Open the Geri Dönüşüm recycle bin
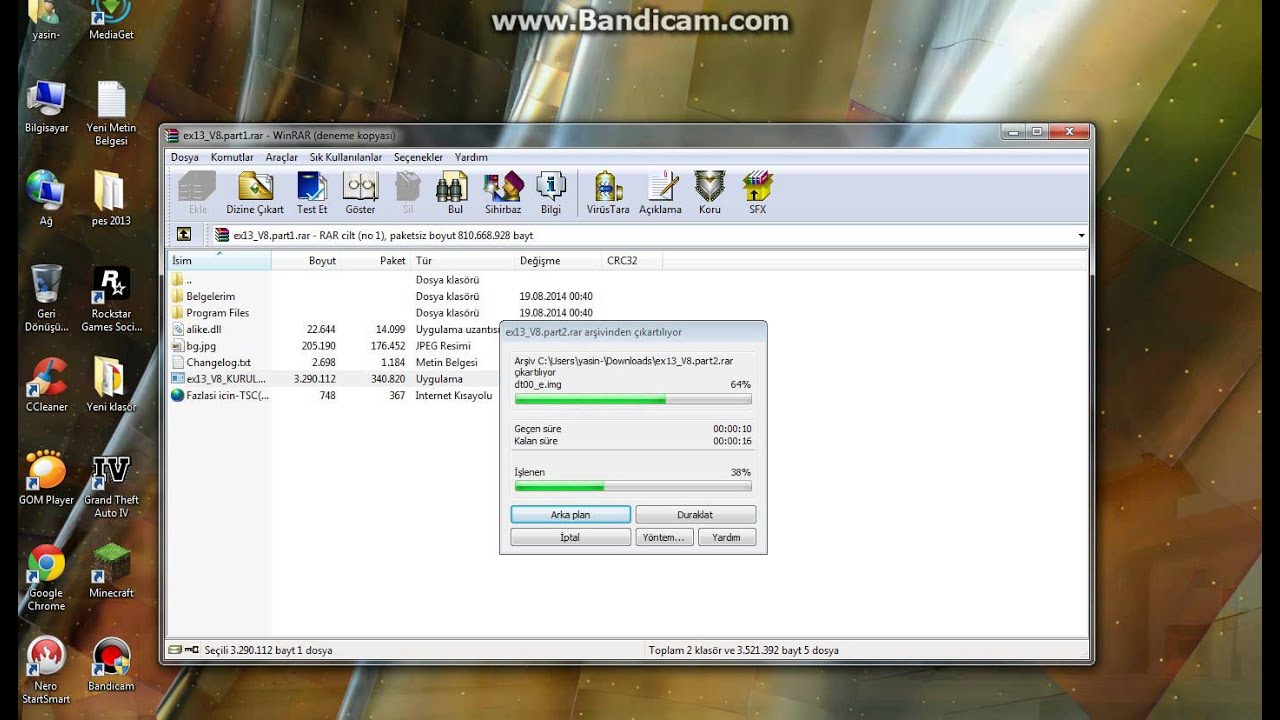 pos(46,298)
